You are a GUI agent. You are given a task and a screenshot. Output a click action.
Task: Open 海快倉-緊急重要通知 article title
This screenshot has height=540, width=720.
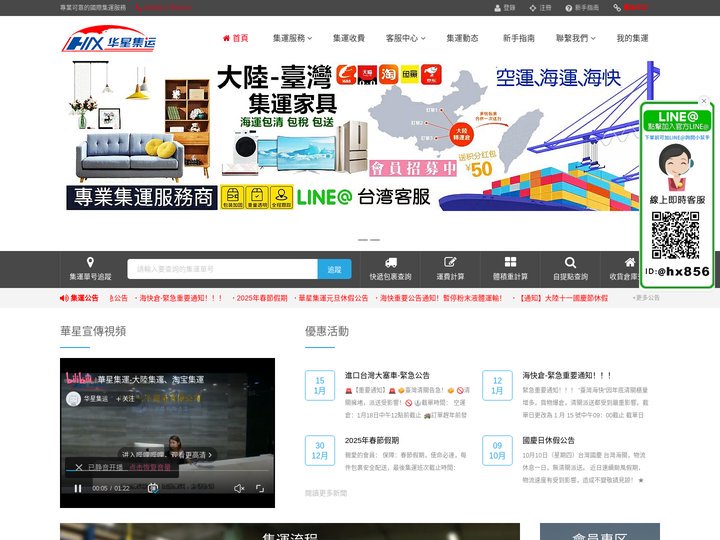pyautogui.click(x=567, y=375)
